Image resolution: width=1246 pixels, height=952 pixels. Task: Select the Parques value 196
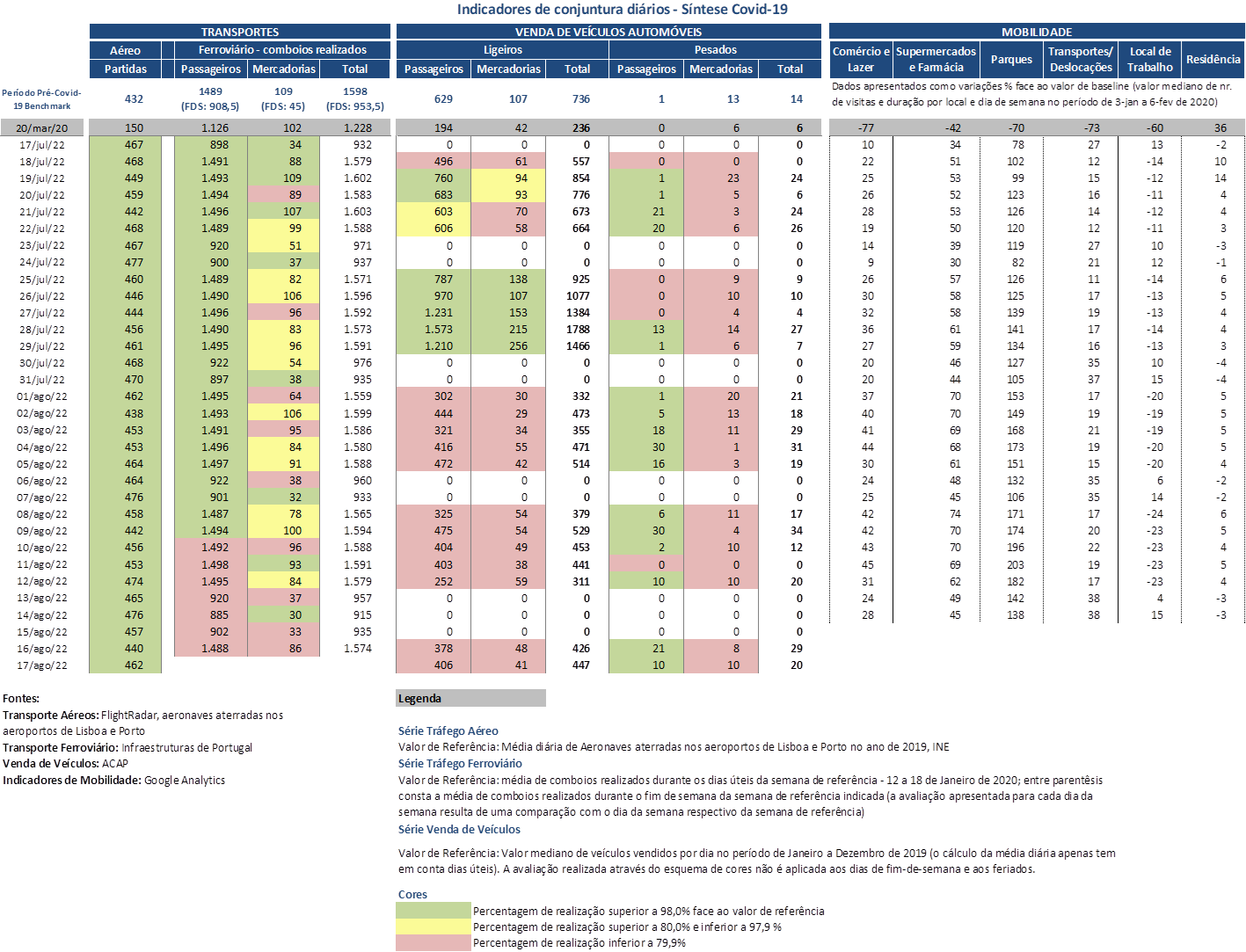(1016, 548)
